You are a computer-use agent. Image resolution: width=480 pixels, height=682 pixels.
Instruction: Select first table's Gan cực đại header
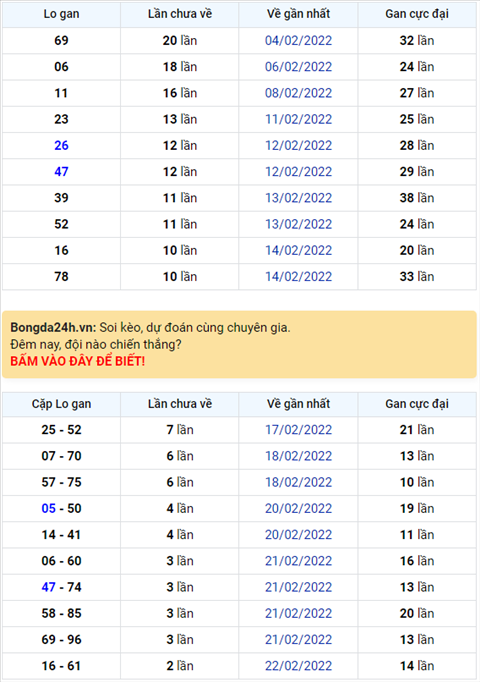(417, 15)
